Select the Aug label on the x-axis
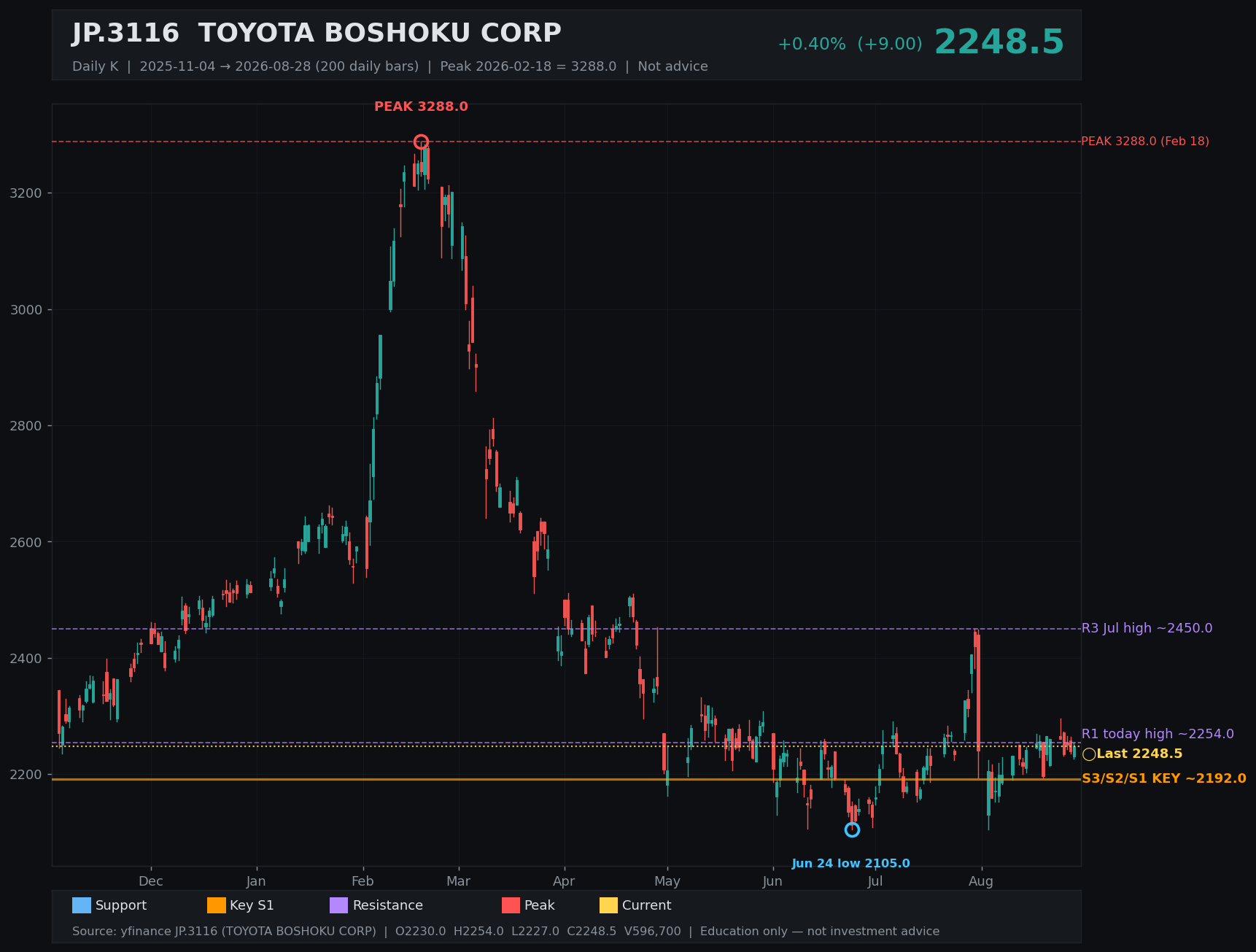Viewport: 1256px width, 952px height. coord(981,881)
